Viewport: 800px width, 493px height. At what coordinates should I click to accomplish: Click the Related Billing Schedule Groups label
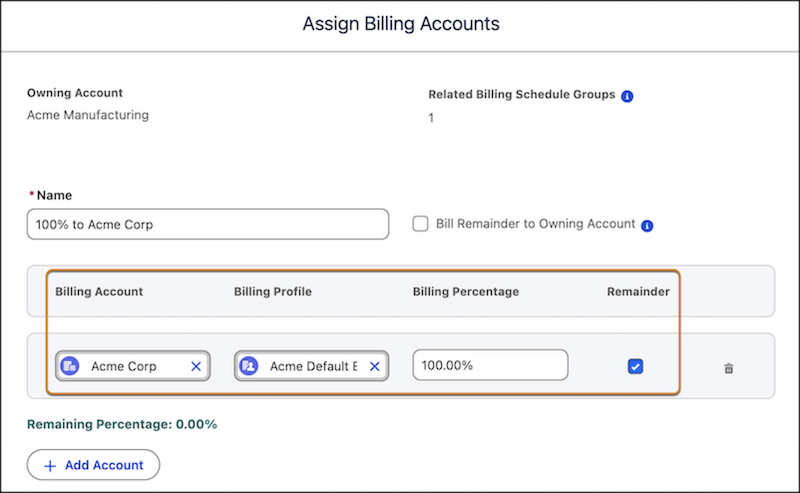point(521,94)
